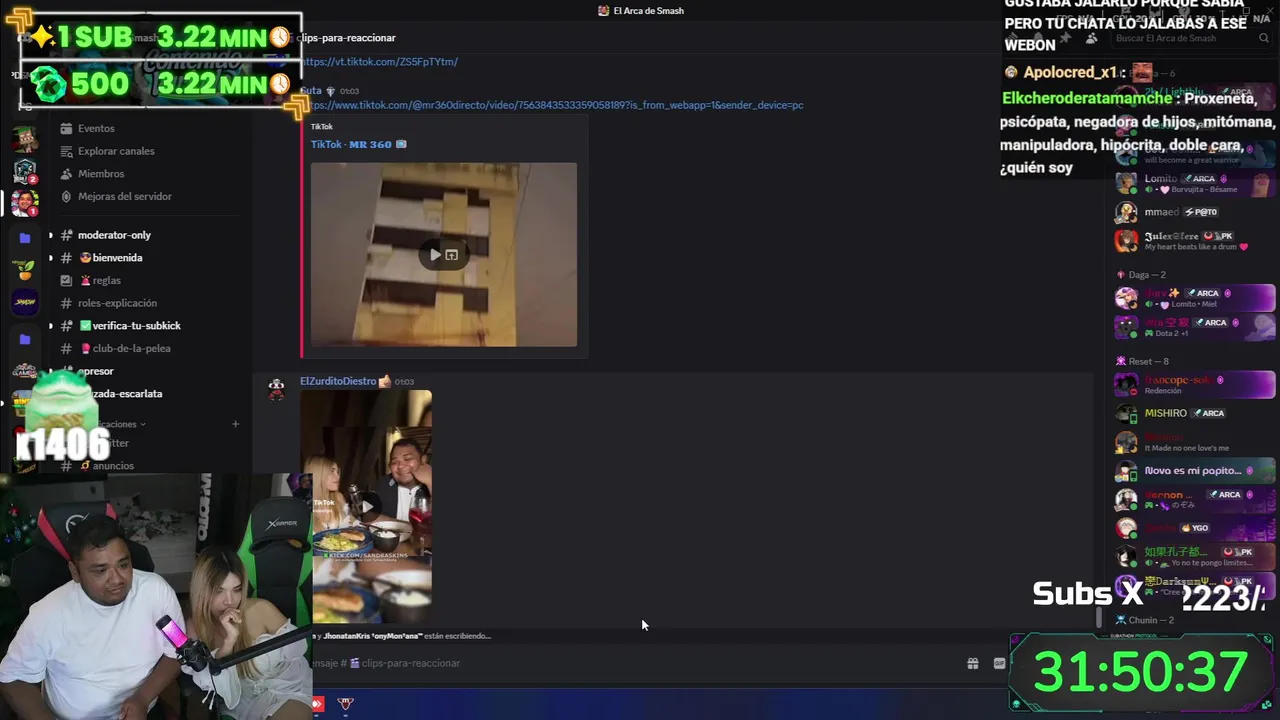Select the plant sprout server icon
This screenshot has width=1280, height=720.
[25, 270]
